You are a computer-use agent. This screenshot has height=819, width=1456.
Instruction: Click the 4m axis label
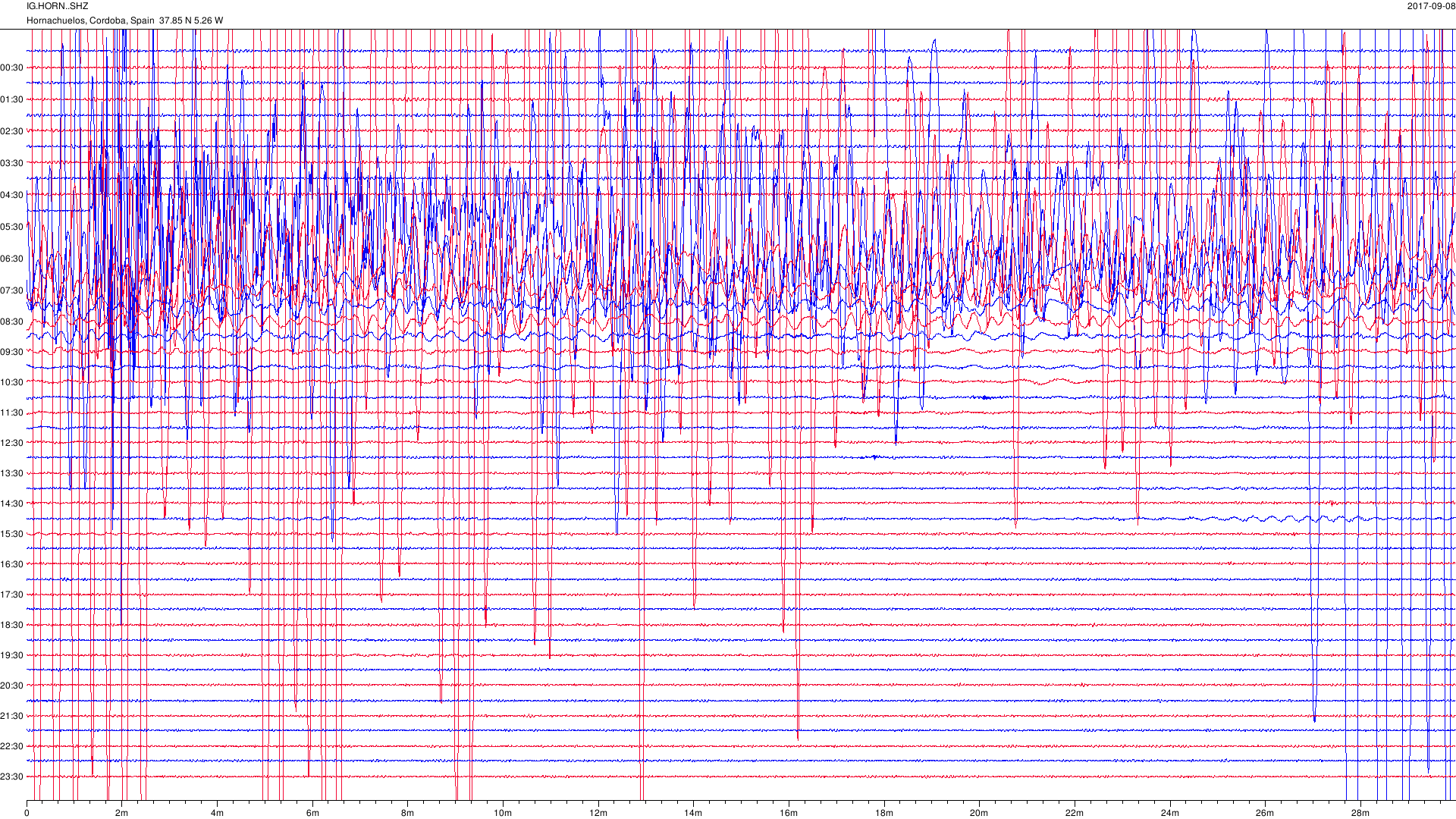click(217, 813)
